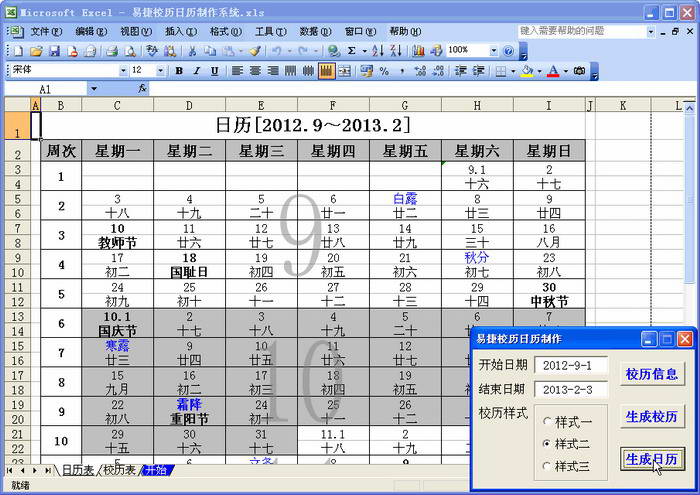Image resolution: width=700 pixels, height=495 pixels.
Task: Open the 数据(D) menu
Action: tap(316, 31)
